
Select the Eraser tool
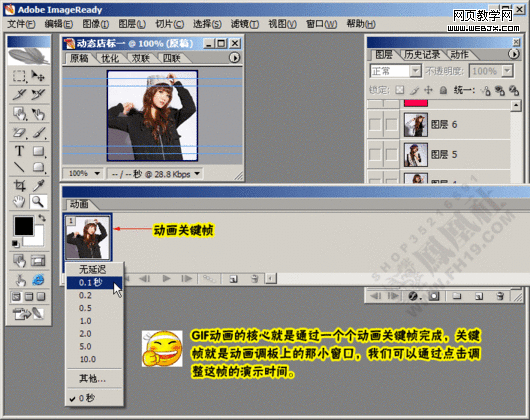[x=19, y=132]
